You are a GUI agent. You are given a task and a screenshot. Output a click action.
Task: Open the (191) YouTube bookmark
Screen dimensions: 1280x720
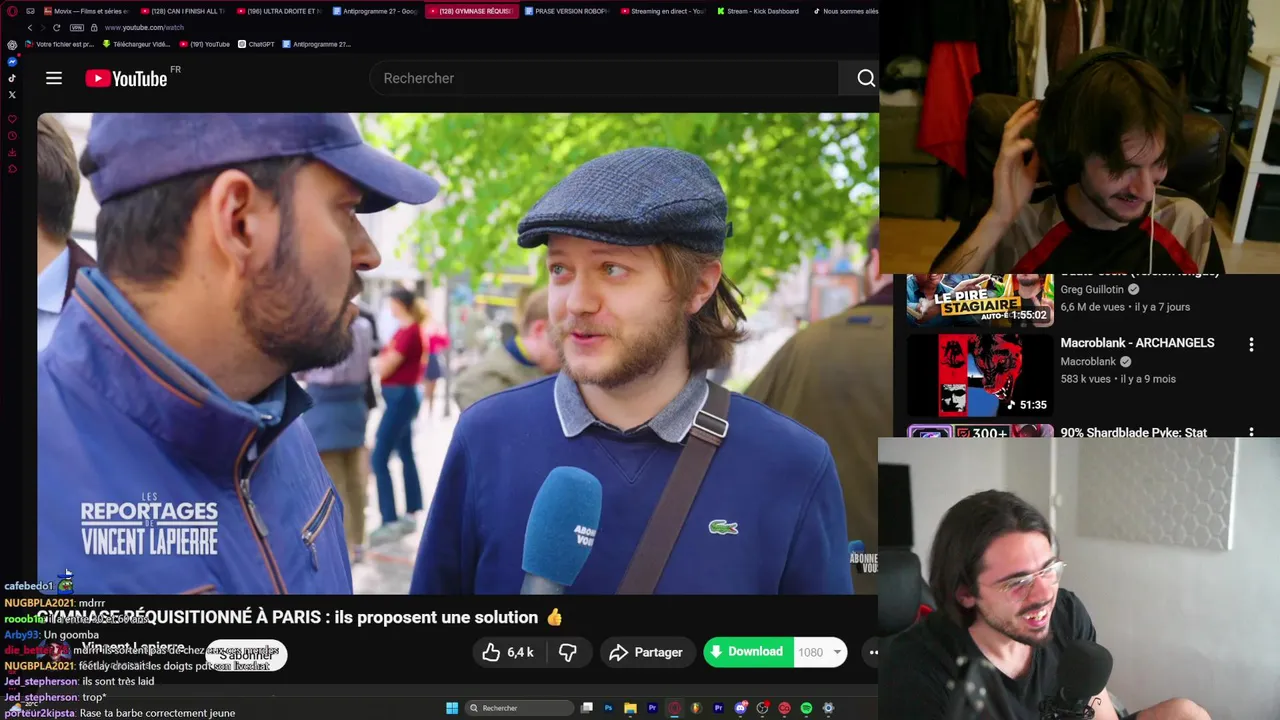click(x=204, y=44)
